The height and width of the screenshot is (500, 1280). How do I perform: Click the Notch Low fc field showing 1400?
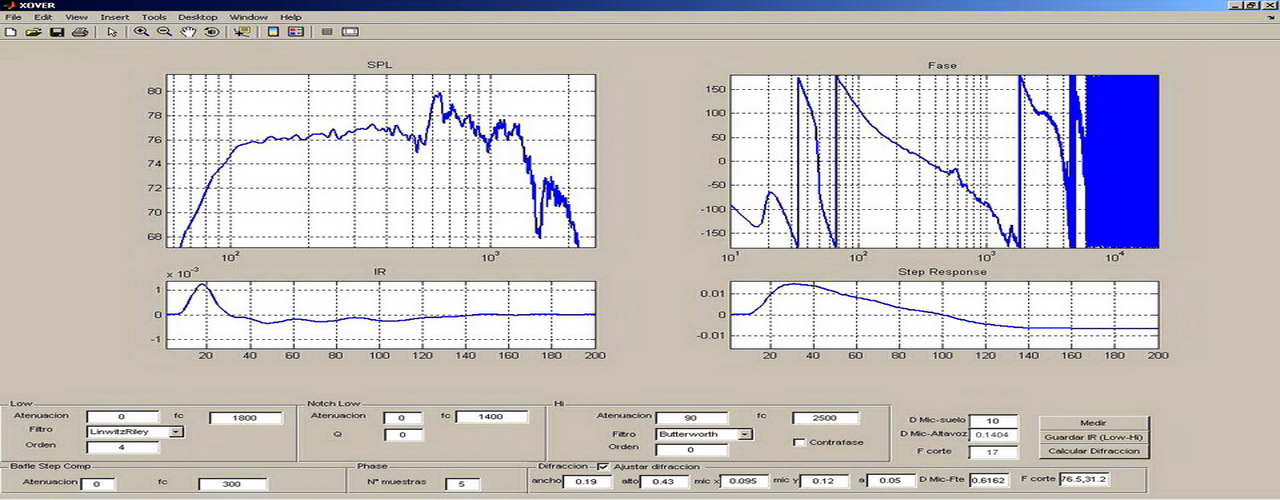pos(492,417)
